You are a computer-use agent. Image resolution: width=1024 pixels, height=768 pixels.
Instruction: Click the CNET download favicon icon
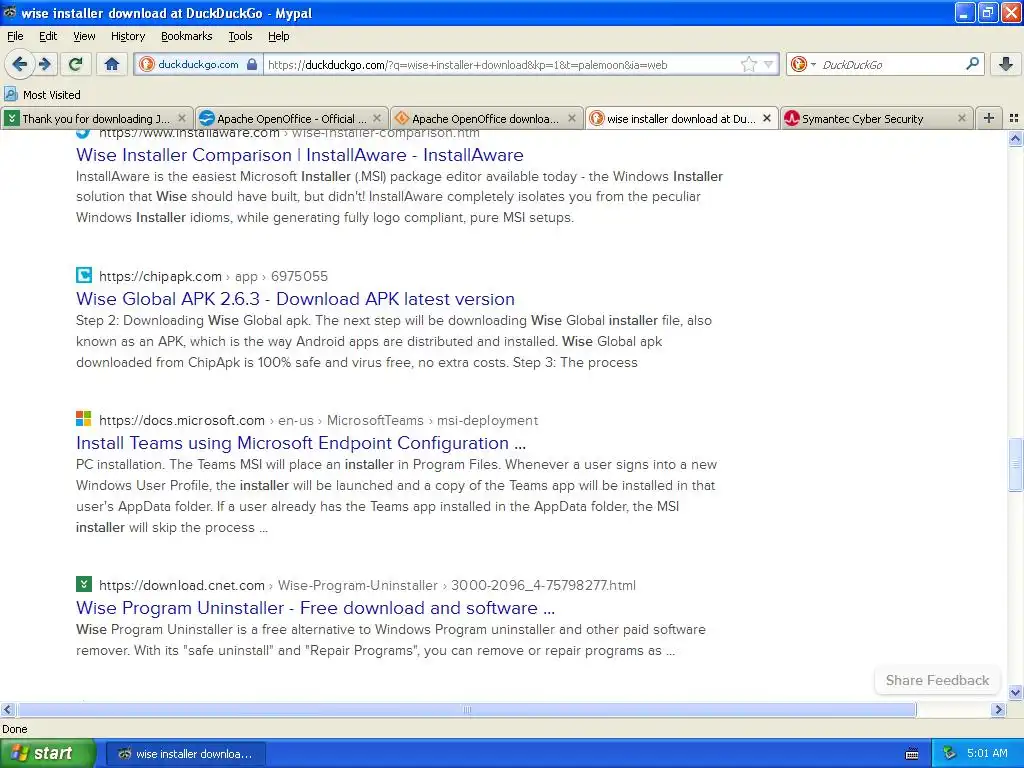click(x=84, y=584)
